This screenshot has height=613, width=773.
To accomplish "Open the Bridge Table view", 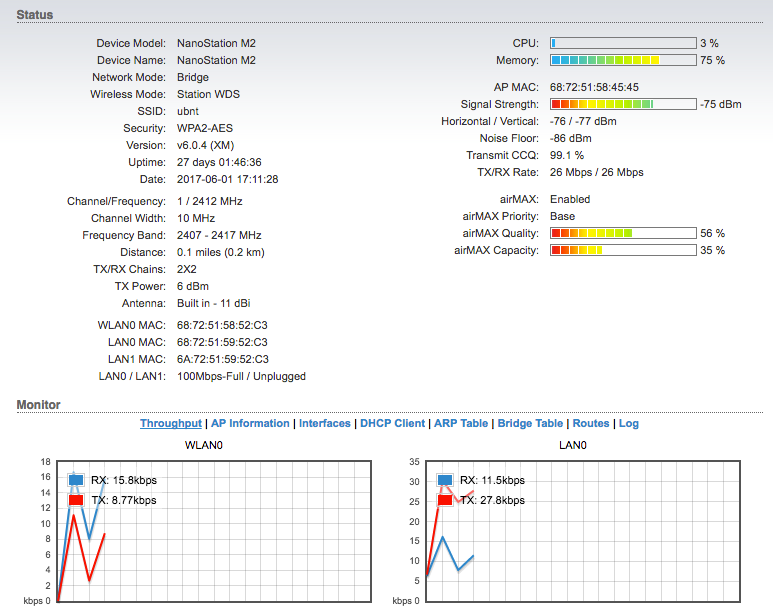I will point(530,423).
